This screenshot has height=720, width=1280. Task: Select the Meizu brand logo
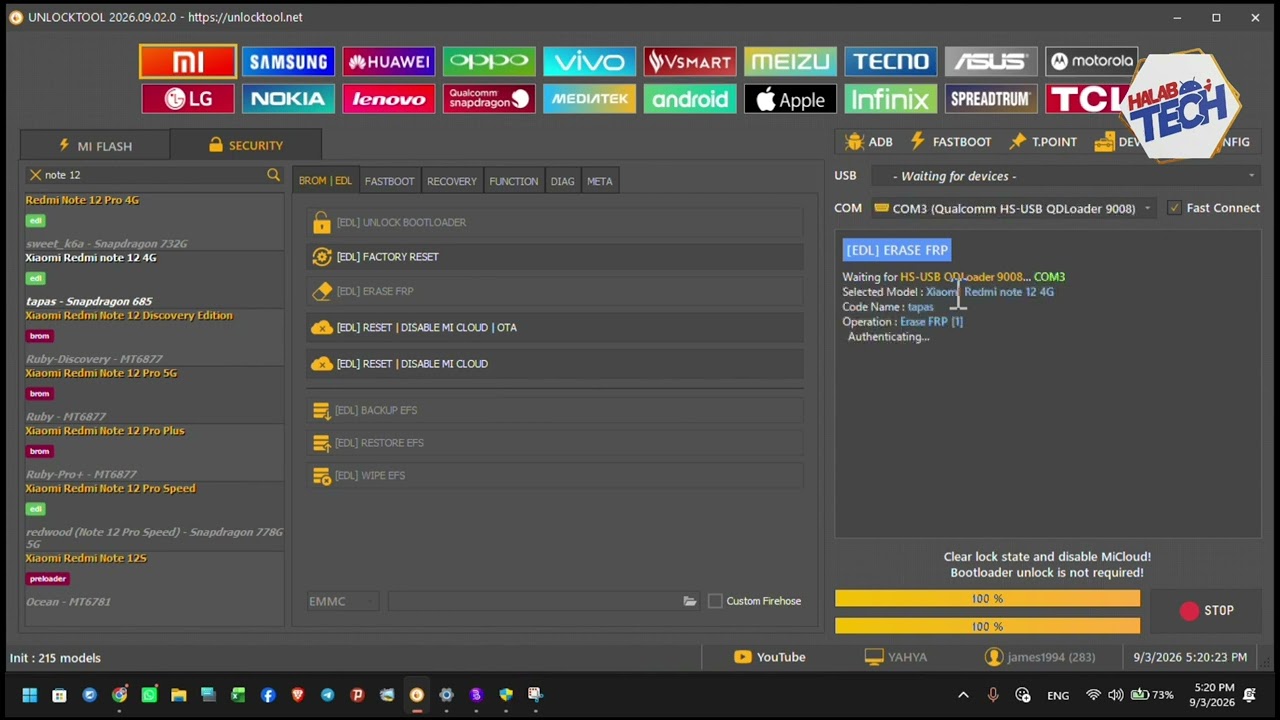[790, 62]
